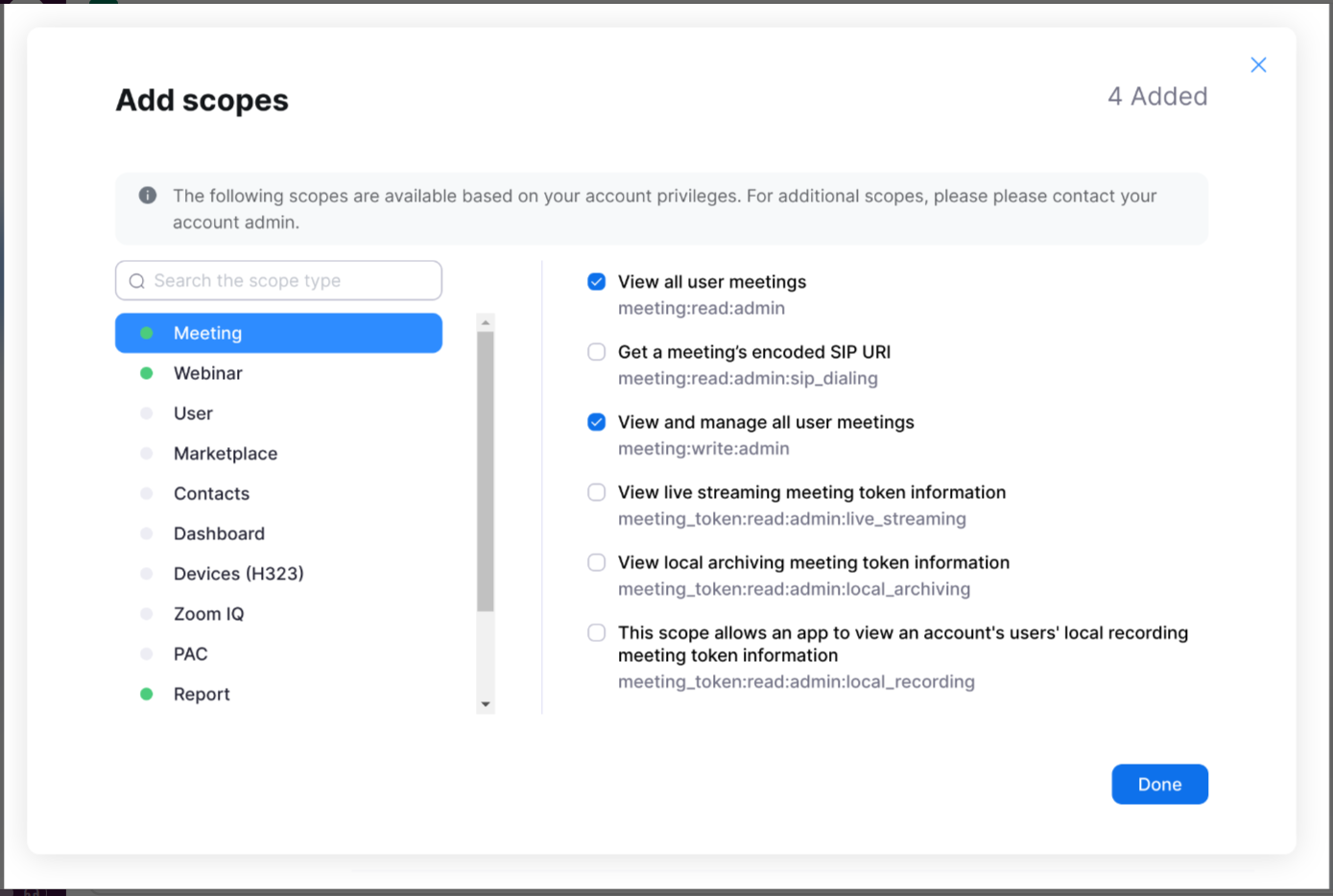1333x896 pixels.
Task: Select the Contacts scope category
Action: (x=278, y=494)
